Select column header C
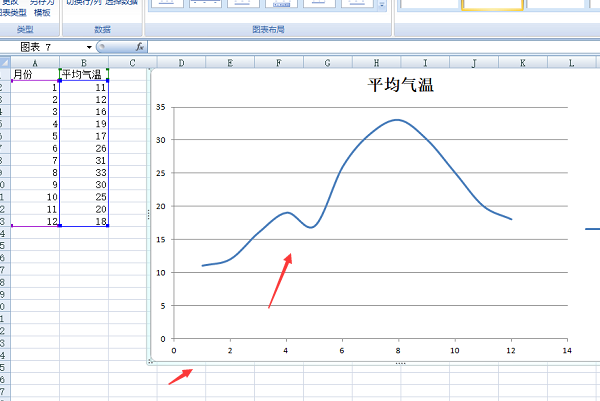This screenshot has height=401, width=600. [132, 63]
